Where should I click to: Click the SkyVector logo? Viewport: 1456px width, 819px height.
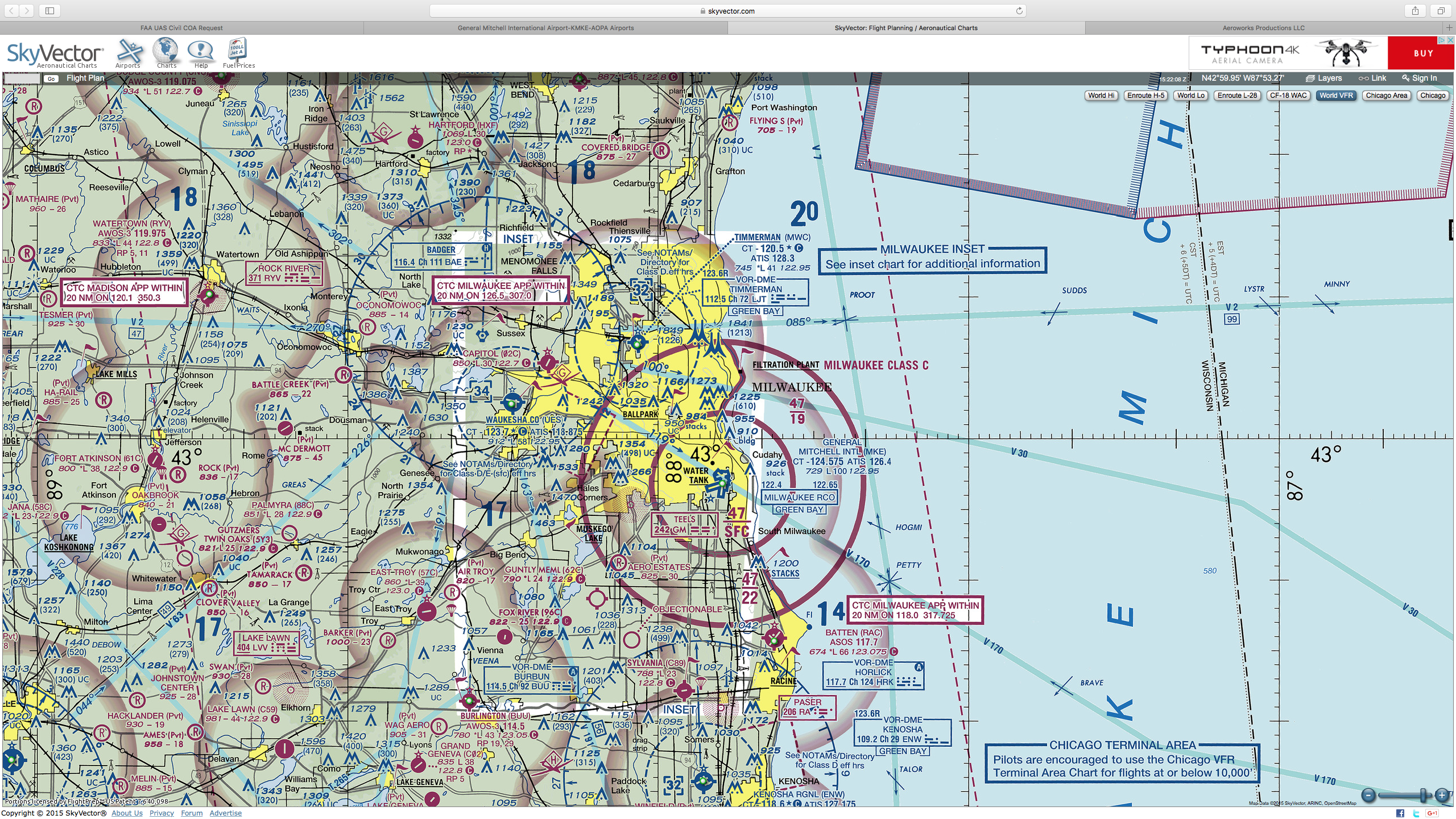coord(55,55)
